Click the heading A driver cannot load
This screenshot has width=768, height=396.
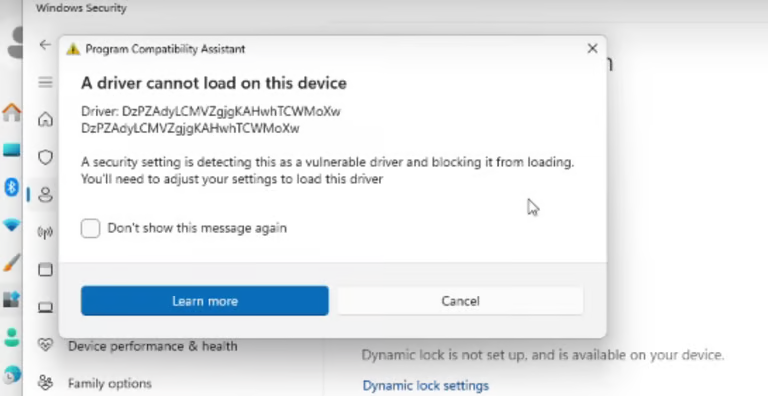coord(214,83)
